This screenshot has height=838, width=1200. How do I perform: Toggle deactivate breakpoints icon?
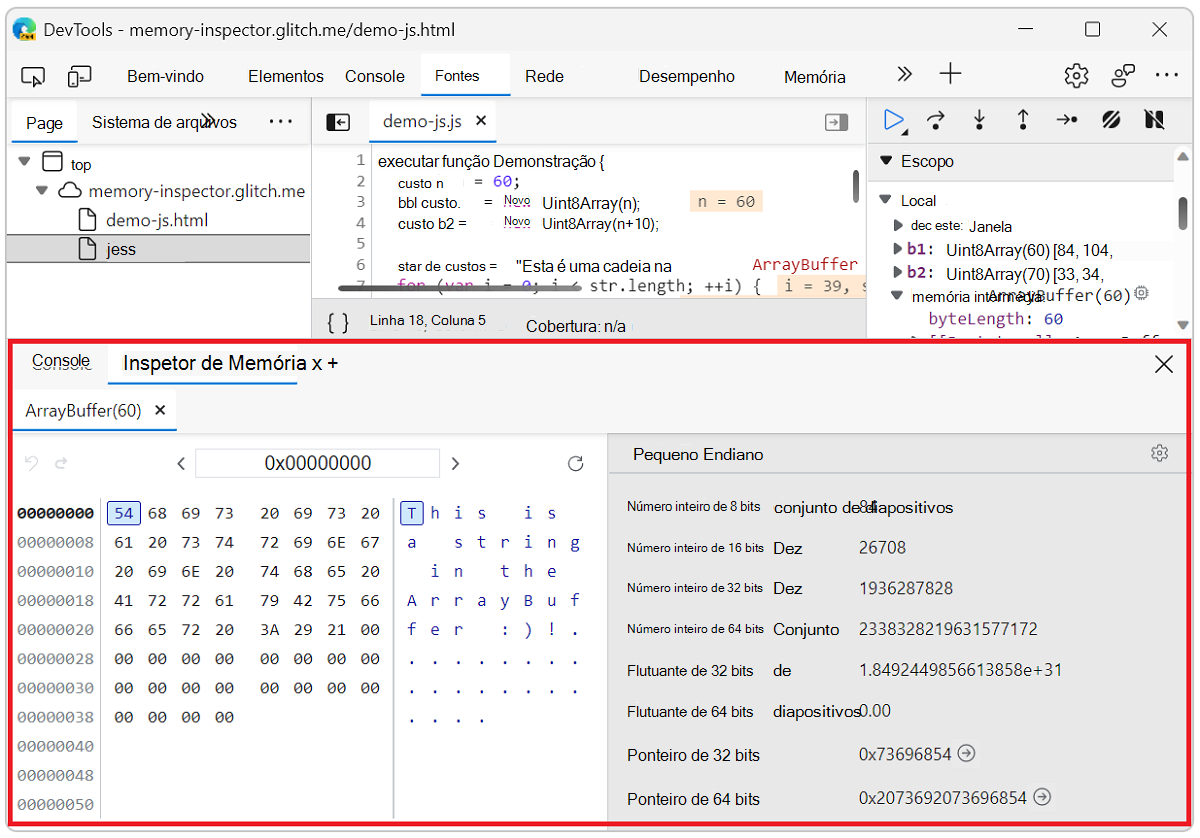coord(1111,120)
